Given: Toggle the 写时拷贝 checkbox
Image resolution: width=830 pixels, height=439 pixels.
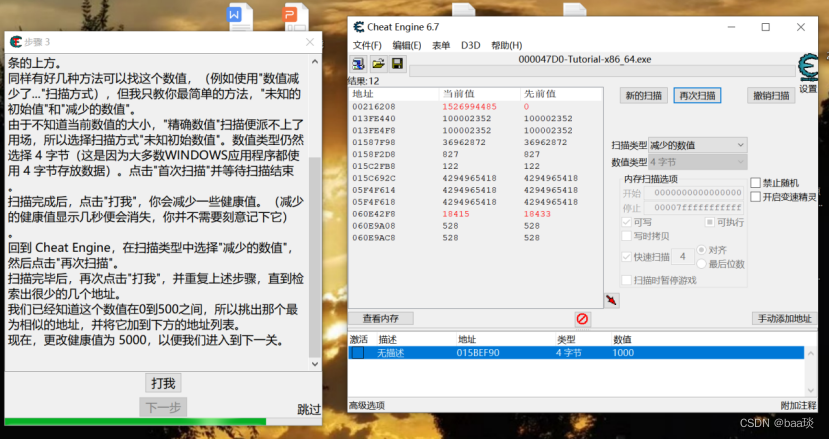Looking at the screenshot, I should [626, 236].
